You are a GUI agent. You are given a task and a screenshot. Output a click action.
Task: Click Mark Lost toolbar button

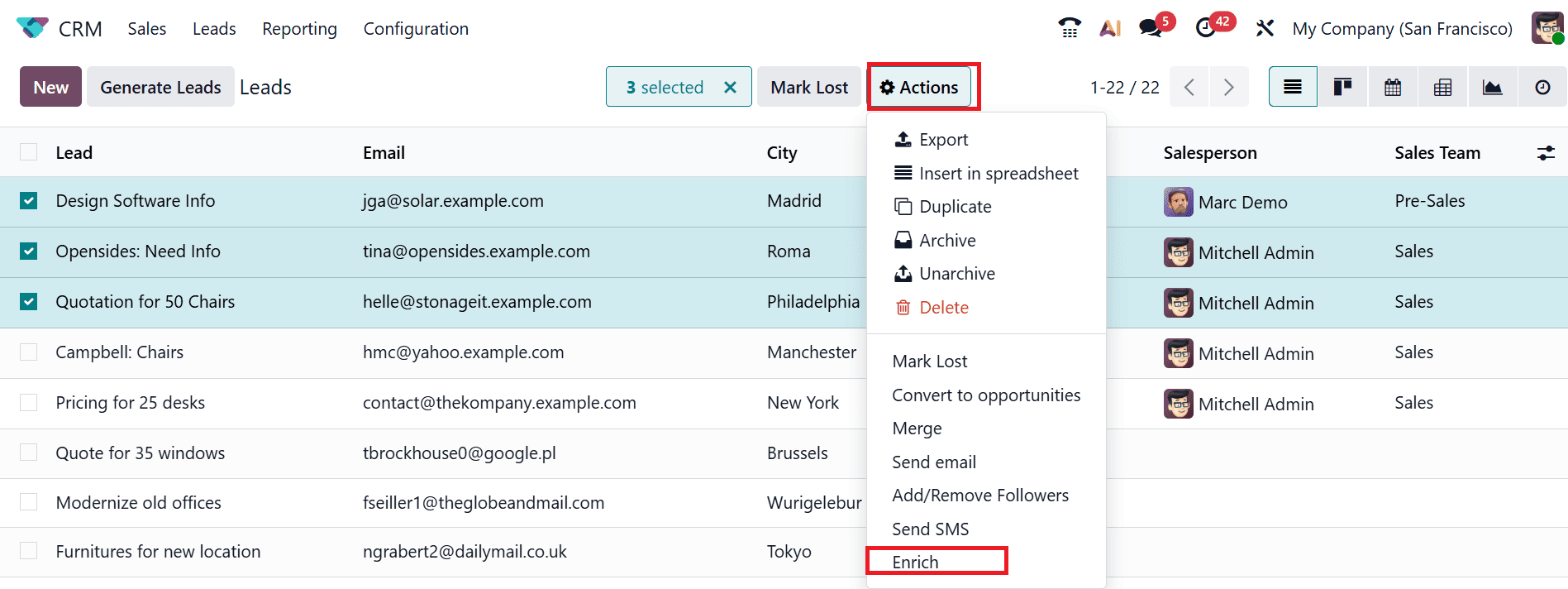(809, 87)
